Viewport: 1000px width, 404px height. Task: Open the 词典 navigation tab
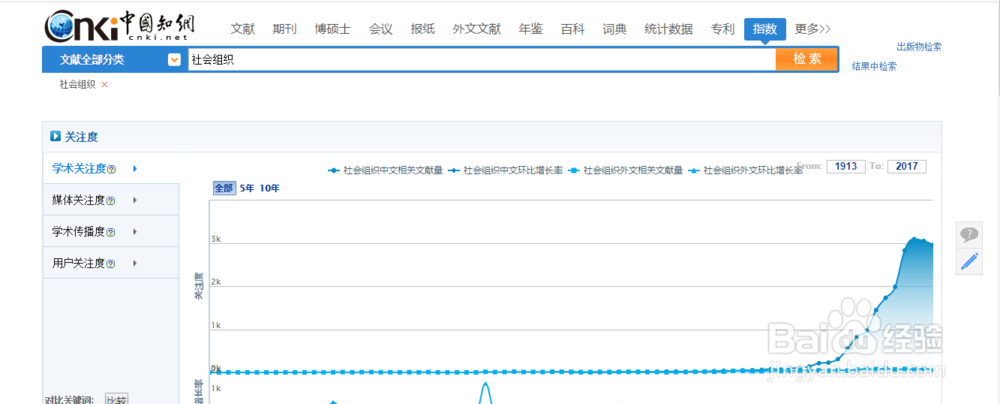(x=615, y=29)
